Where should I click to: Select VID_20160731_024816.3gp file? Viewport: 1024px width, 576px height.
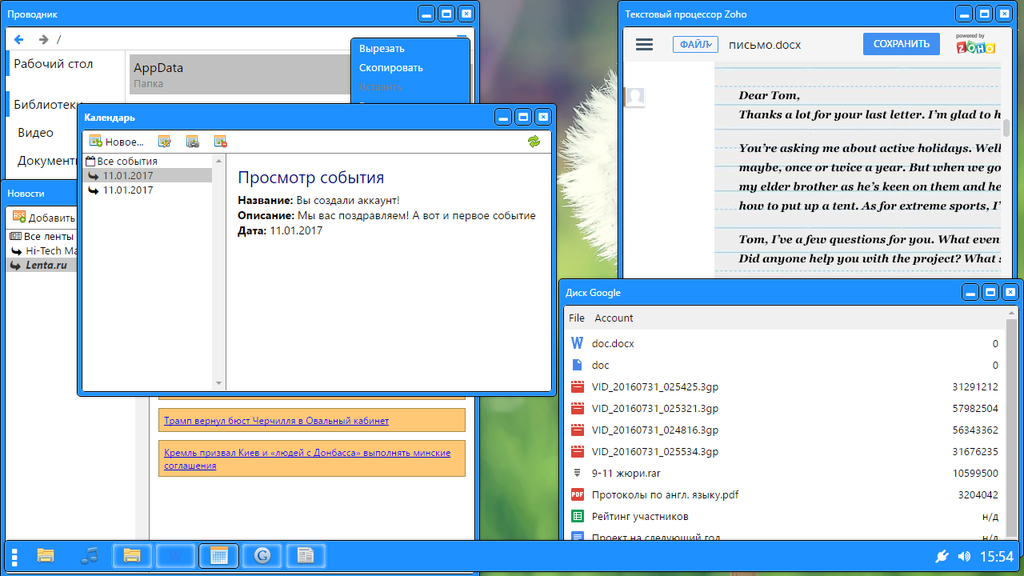click(786, 430)
